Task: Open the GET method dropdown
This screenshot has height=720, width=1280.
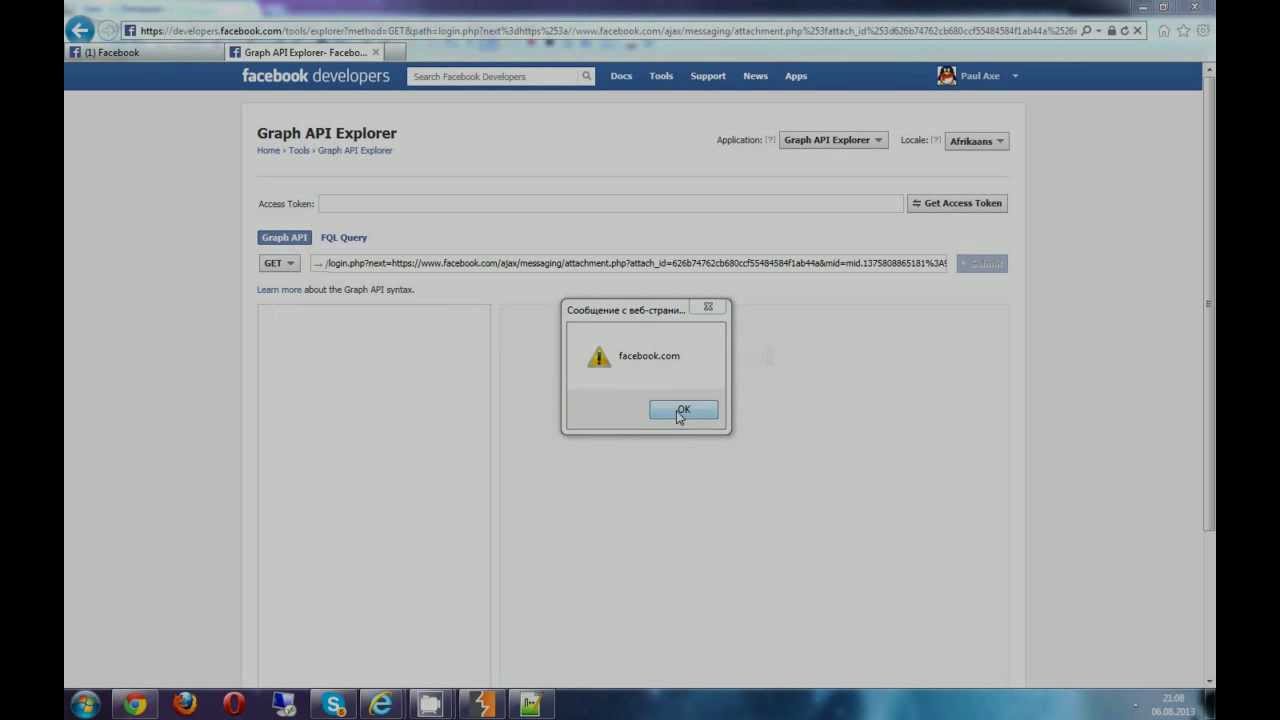Action: pyautogui.click(x=279, y=264)
